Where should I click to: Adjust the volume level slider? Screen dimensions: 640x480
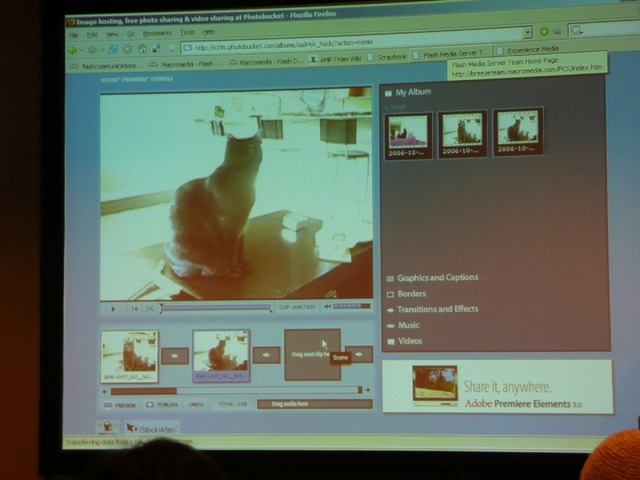352,306
